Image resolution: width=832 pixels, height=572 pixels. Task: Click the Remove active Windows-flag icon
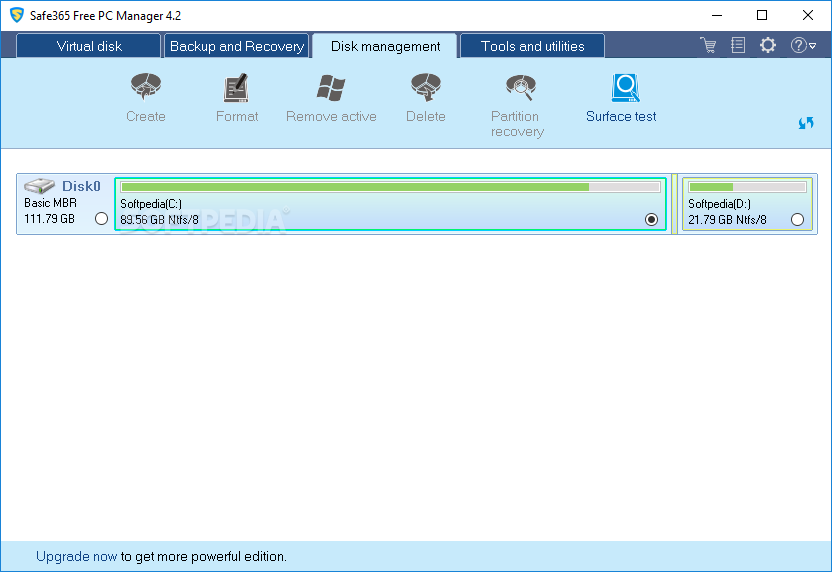point(331,88)
